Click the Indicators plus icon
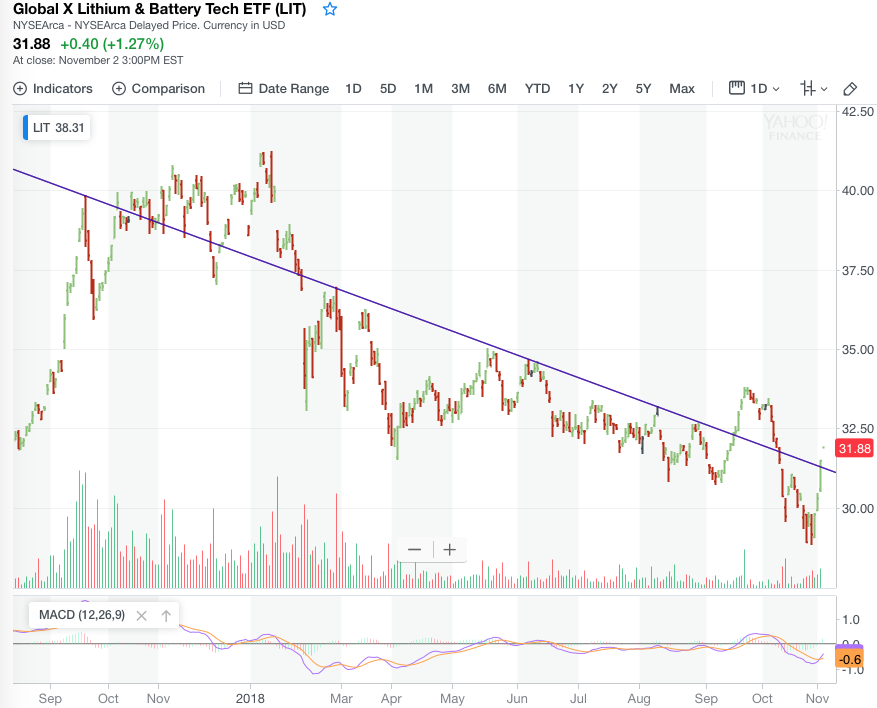Image resolution: width=877 pixels, height=708 pixels. [x=20, y=88]
